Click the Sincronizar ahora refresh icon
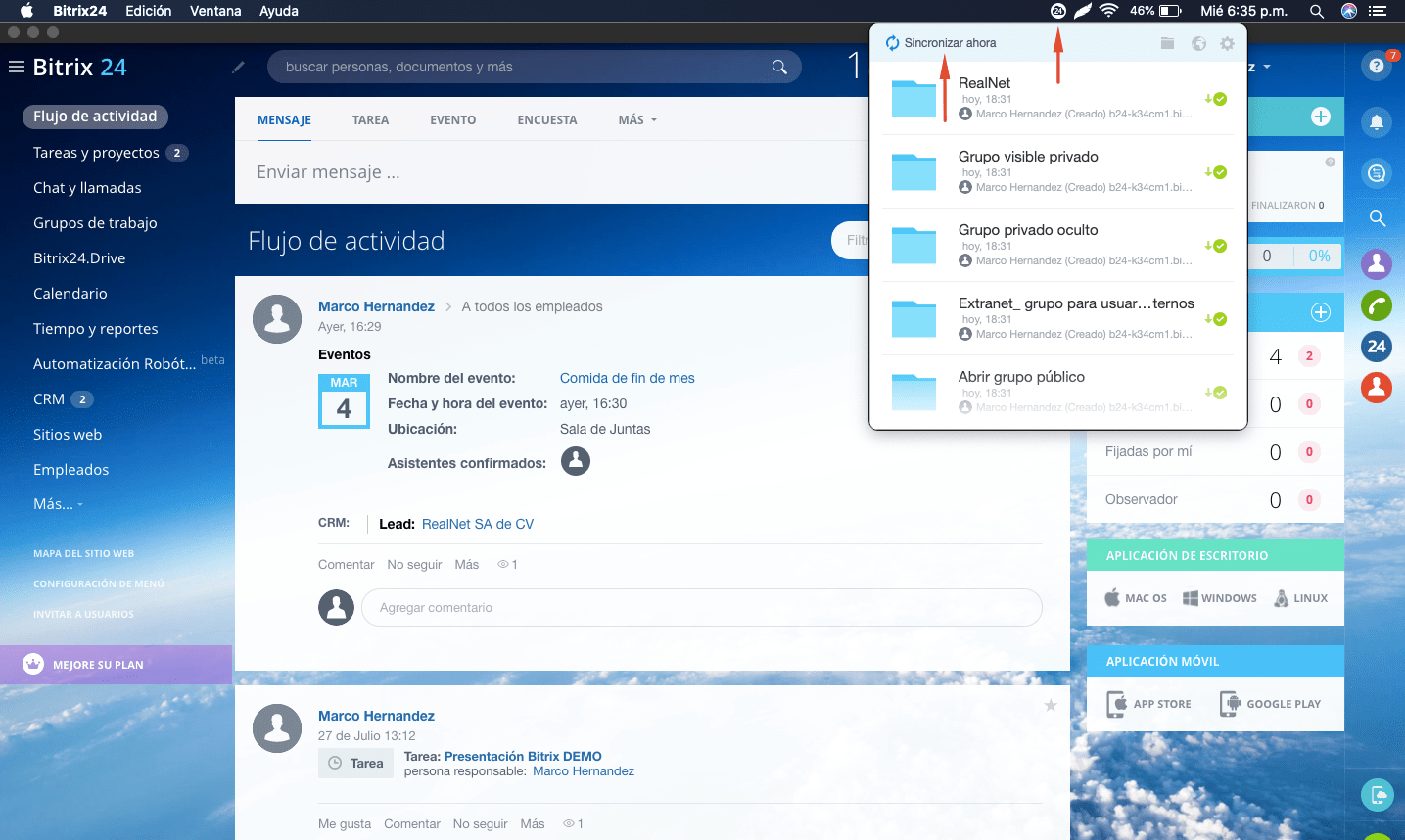The width and height of the screenshot is (1405, 840). (892, 43)
